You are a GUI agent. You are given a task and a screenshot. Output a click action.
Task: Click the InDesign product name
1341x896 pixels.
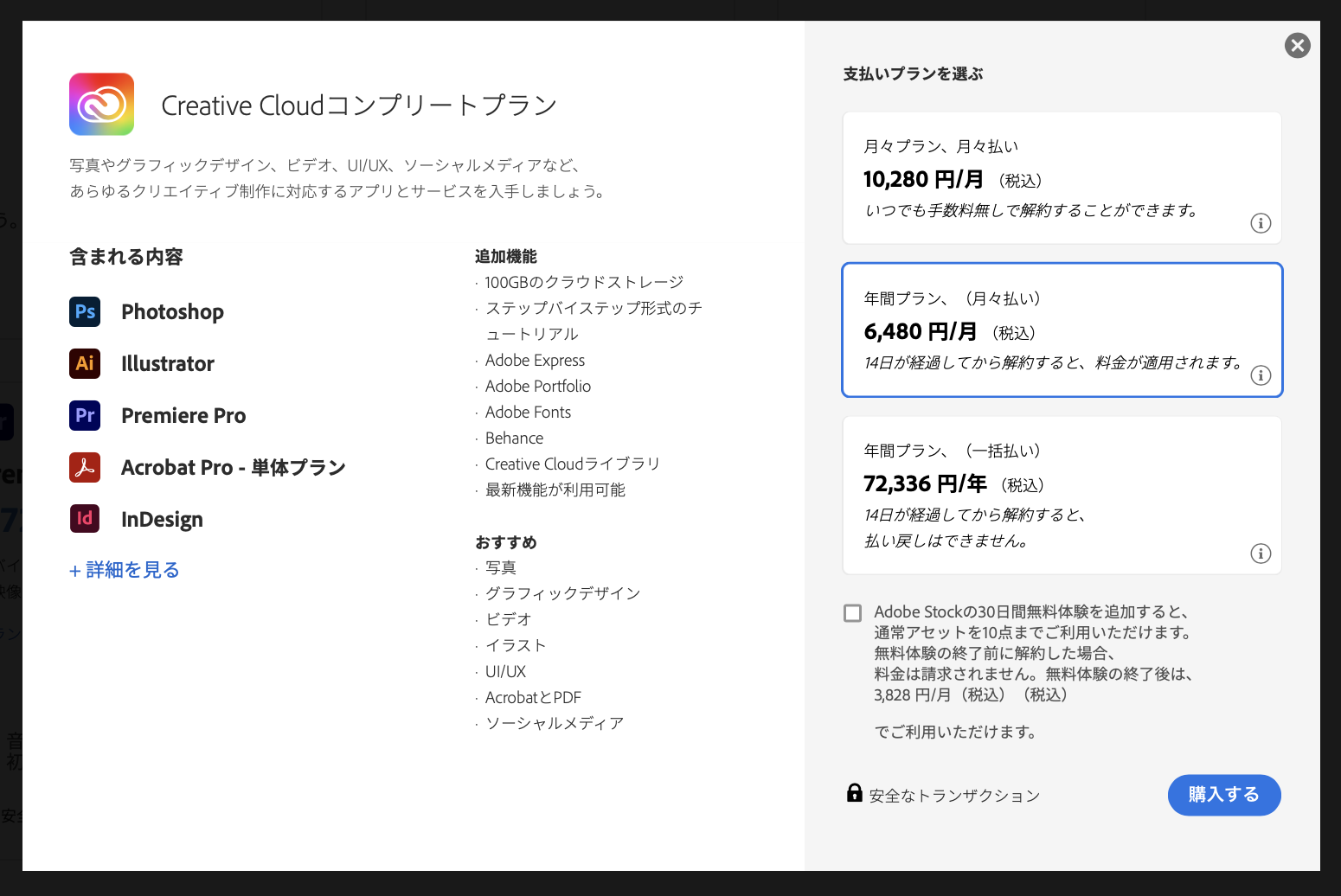coord(163,520)
